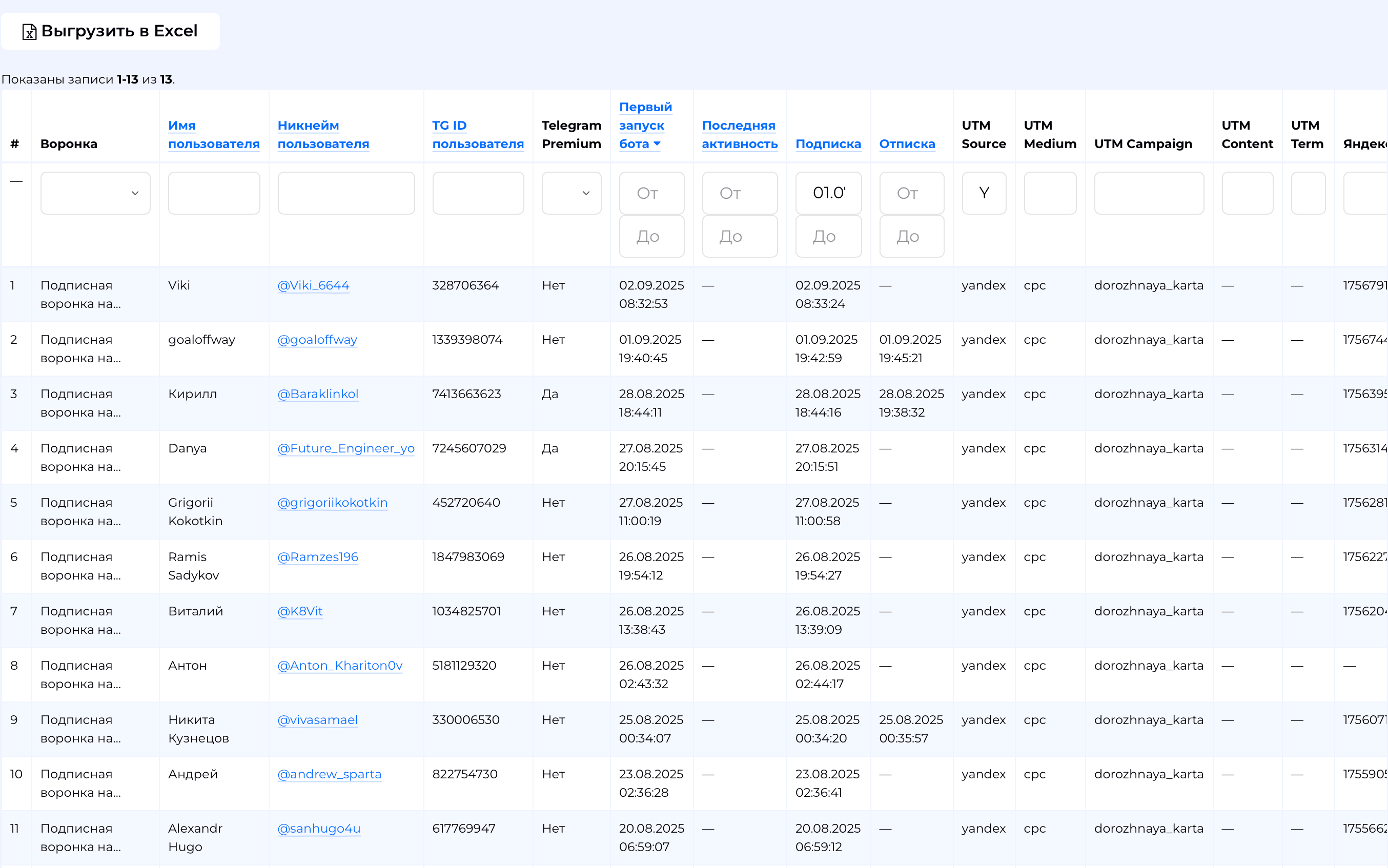
Task: Focus the UTM Source filter field
Action: coord(983,194)
